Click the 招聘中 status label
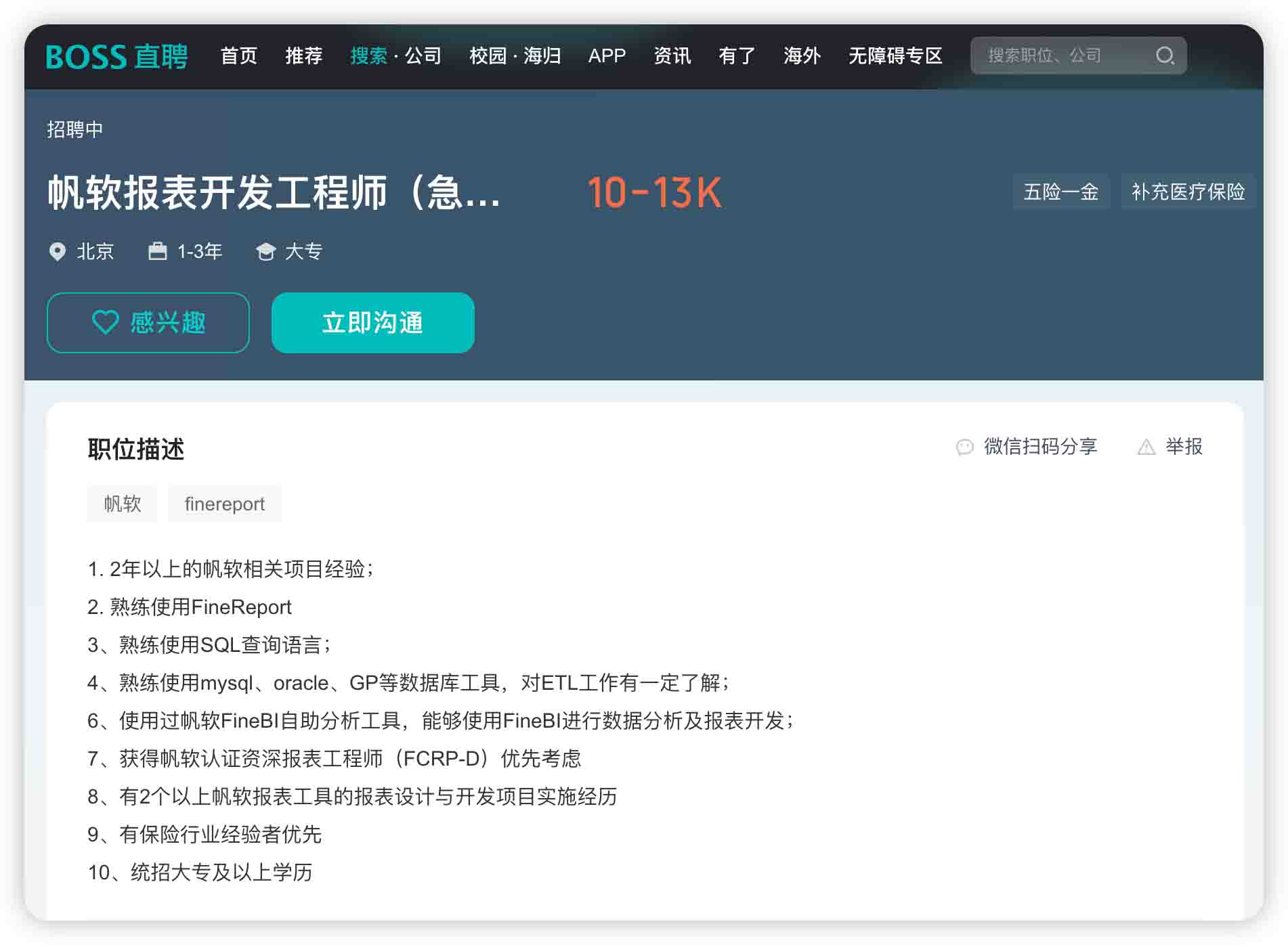This screenshot has width=1288, height=945. (x=74, y=129)
